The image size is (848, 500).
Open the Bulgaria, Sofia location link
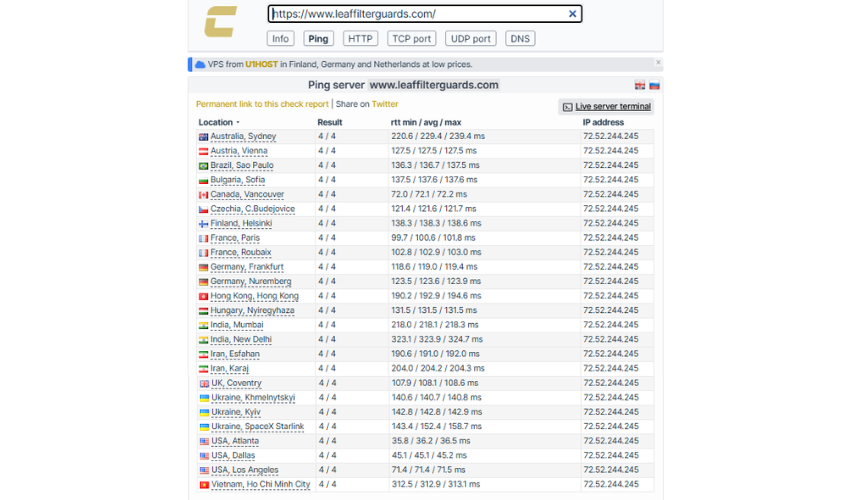coord(237,180)
